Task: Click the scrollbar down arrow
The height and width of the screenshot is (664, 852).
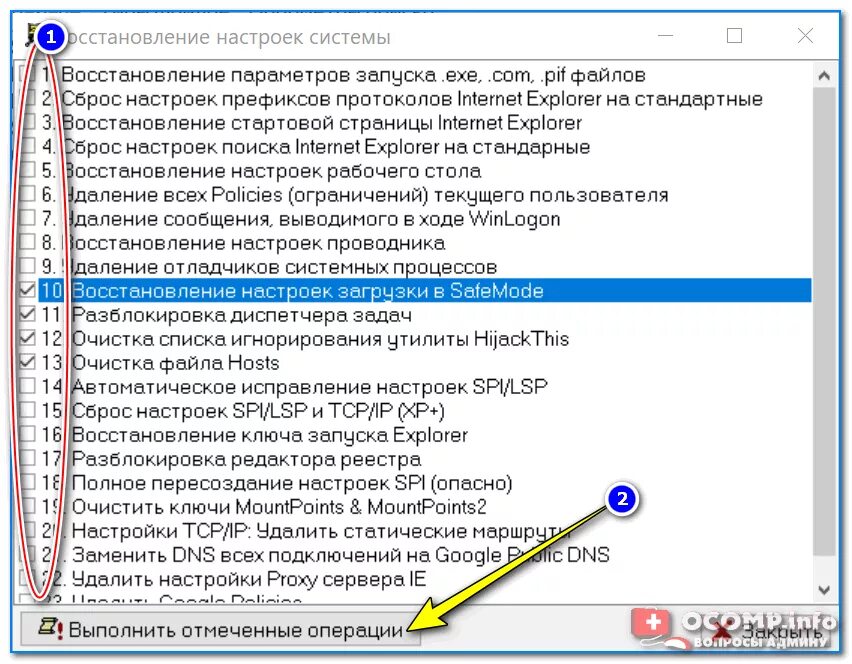Action: pyautogui.click(x=824, y=590)
